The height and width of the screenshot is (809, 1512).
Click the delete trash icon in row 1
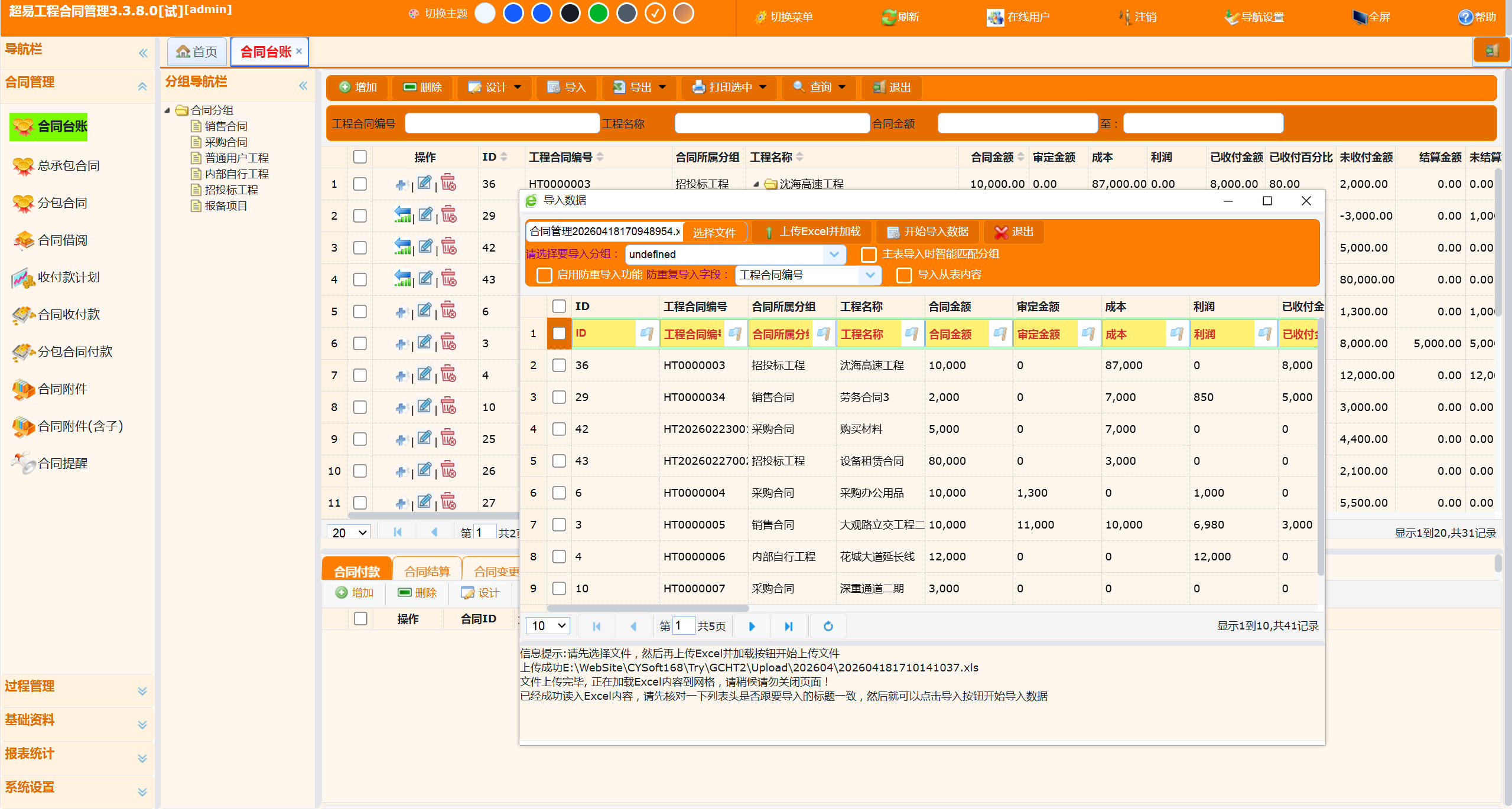click(x=448, y=183)
